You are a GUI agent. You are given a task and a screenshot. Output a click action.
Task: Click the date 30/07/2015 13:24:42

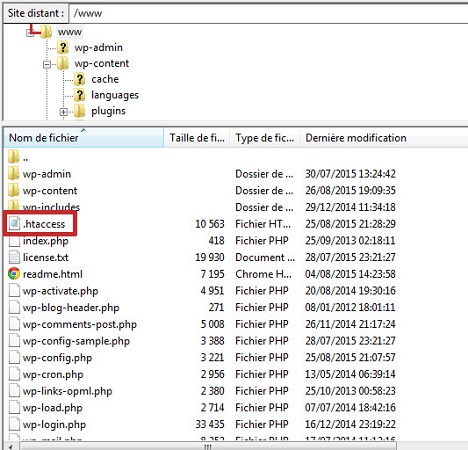(350, 174)
